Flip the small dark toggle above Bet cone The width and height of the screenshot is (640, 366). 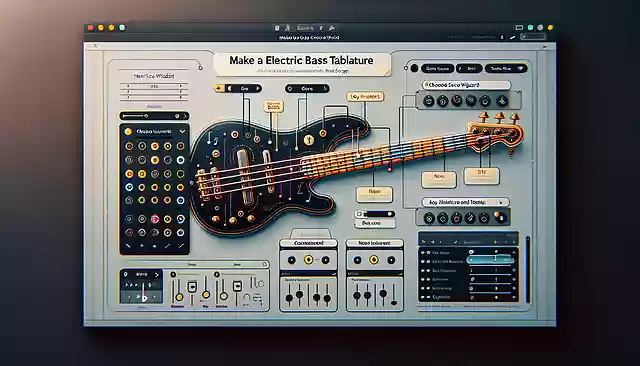[375, 214]
